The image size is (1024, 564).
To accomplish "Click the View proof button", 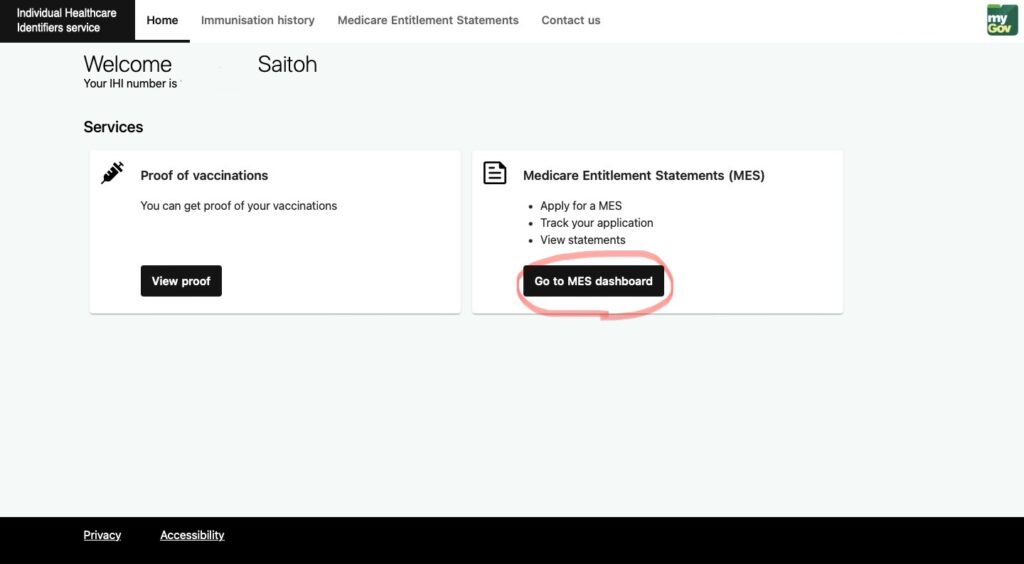I will pyautogui.click(x=181, y=281).
